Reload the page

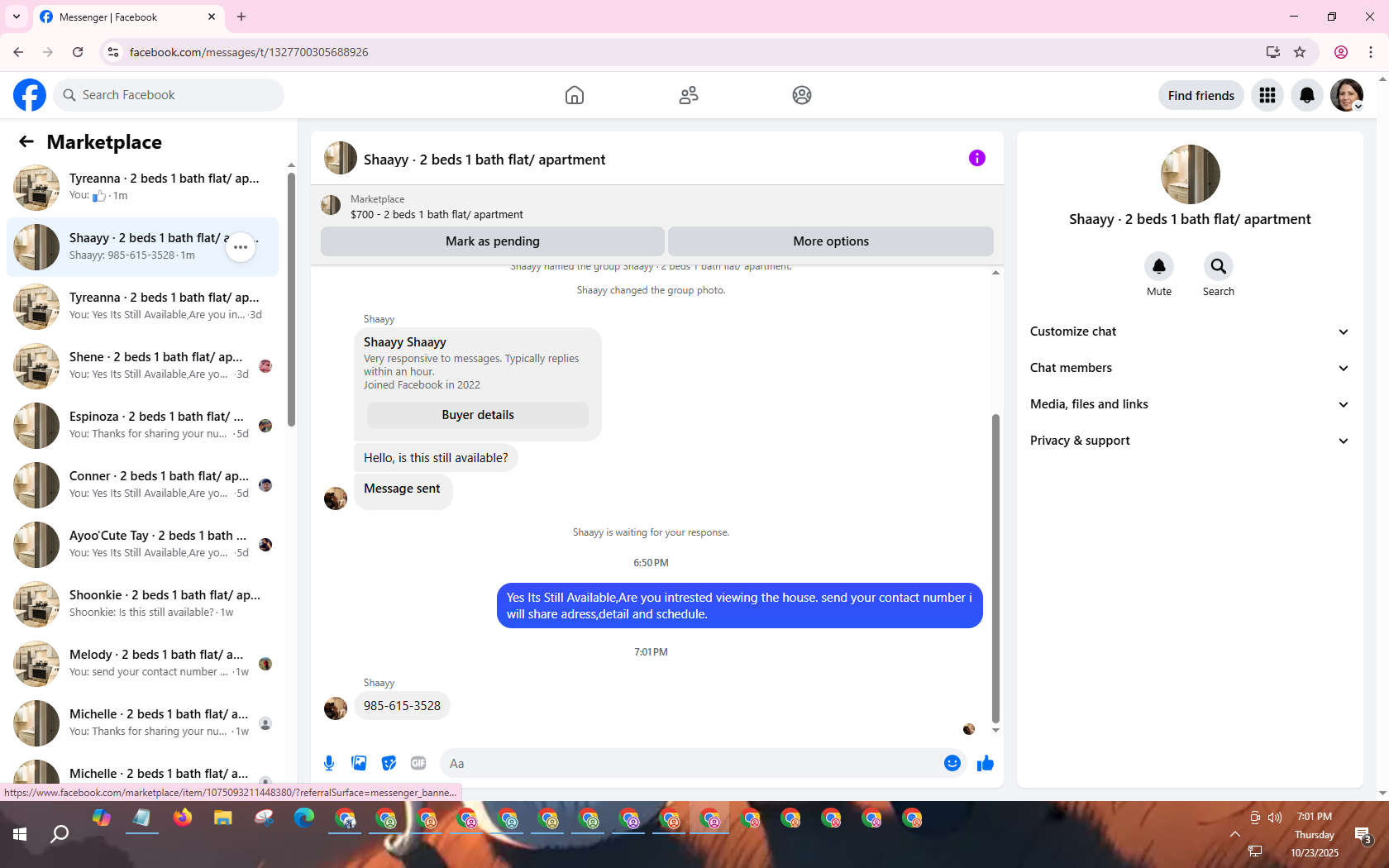(x=78, y=52)
